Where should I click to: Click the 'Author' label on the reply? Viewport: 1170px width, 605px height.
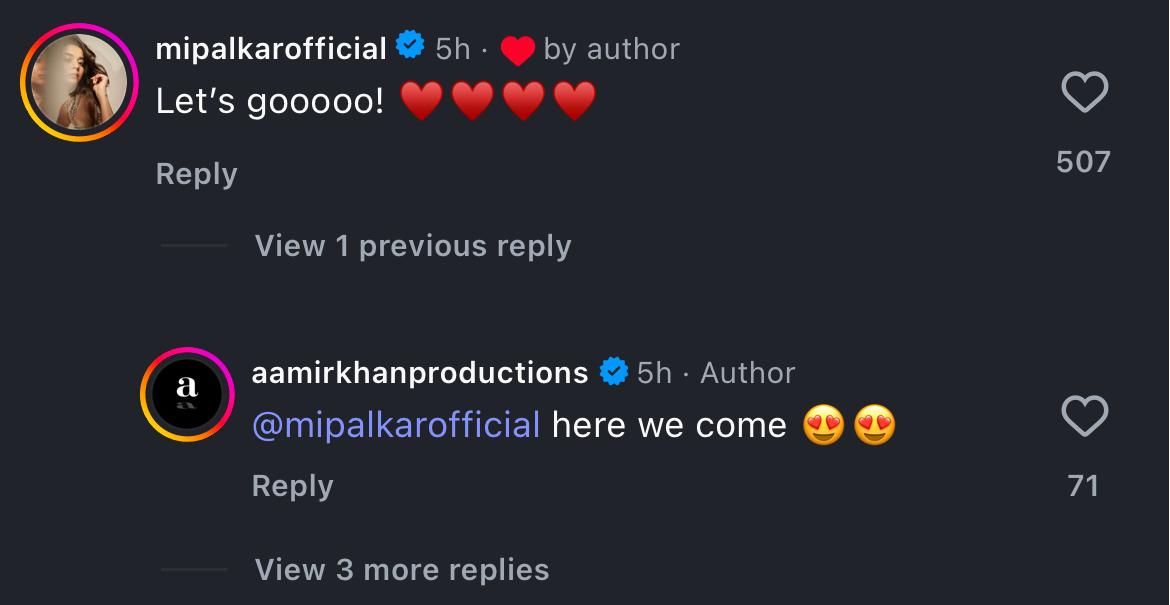pos(748,372)
